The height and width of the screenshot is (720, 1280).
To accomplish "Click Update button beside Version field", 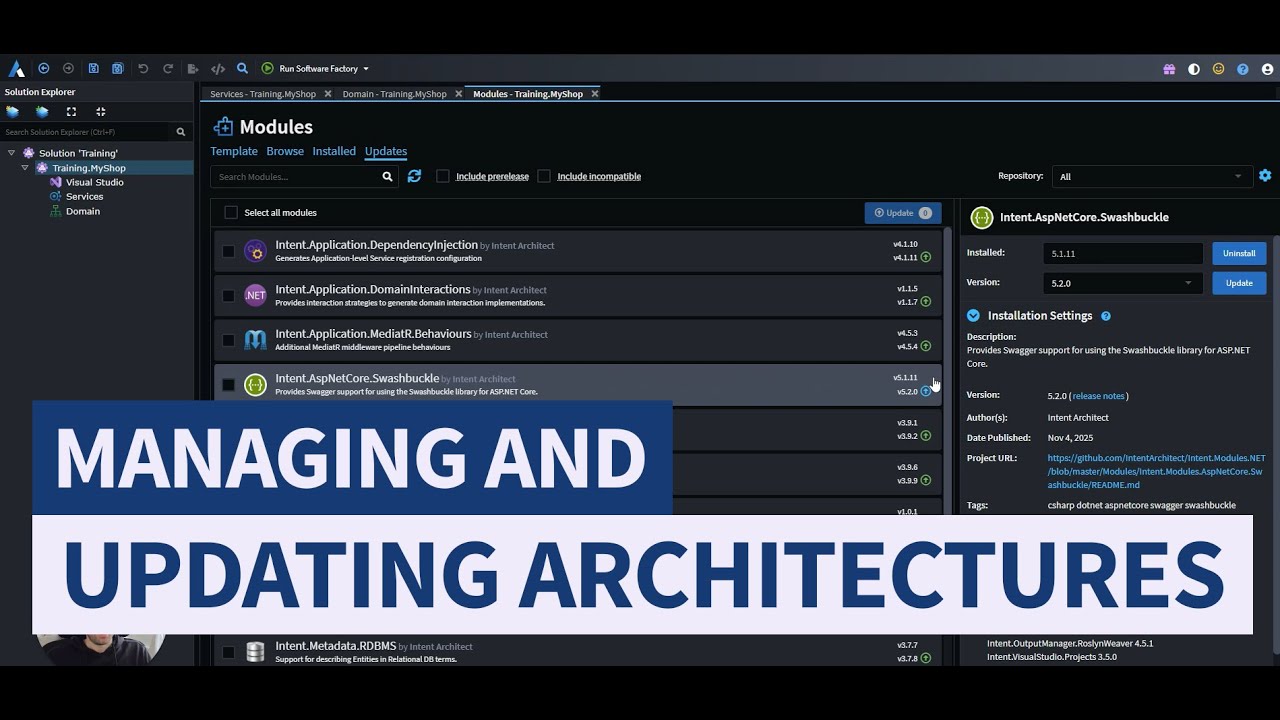I will click(1239, 283).
